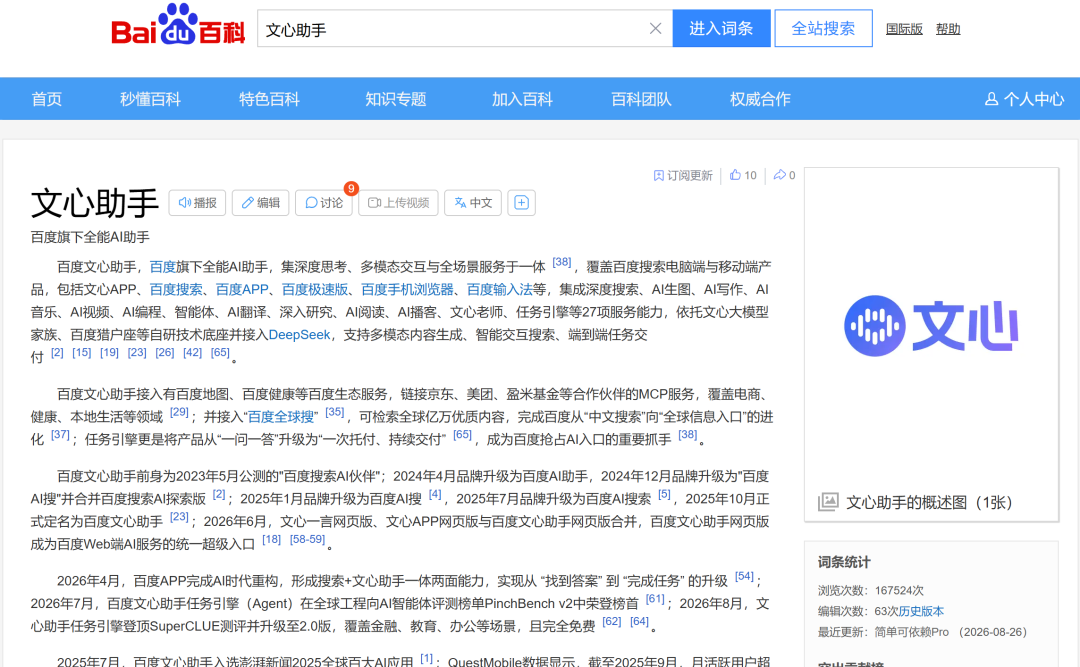This screenshot has width=1080, height=667.
Task: Like the entry with thumbs-up 10
Action: pyautogui.click(x=742, y=175)
